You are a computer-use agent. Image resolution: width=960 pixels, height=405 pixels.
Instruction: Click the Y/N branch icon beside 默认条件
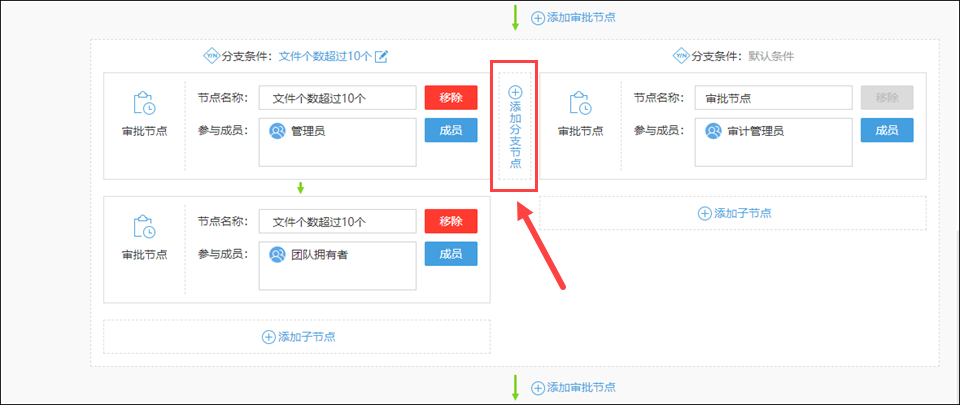681,56
